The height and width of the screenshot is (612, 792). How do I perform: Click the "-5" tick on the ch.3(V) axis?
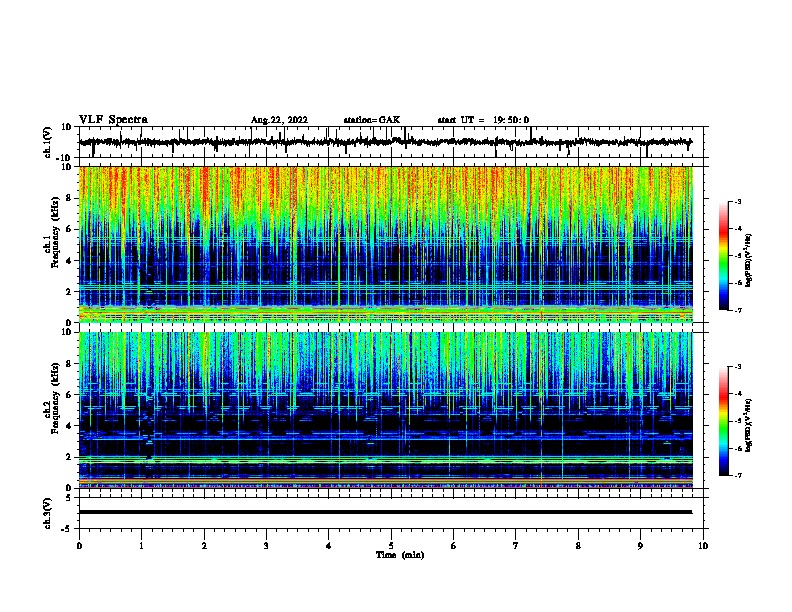tap(68, 529)
